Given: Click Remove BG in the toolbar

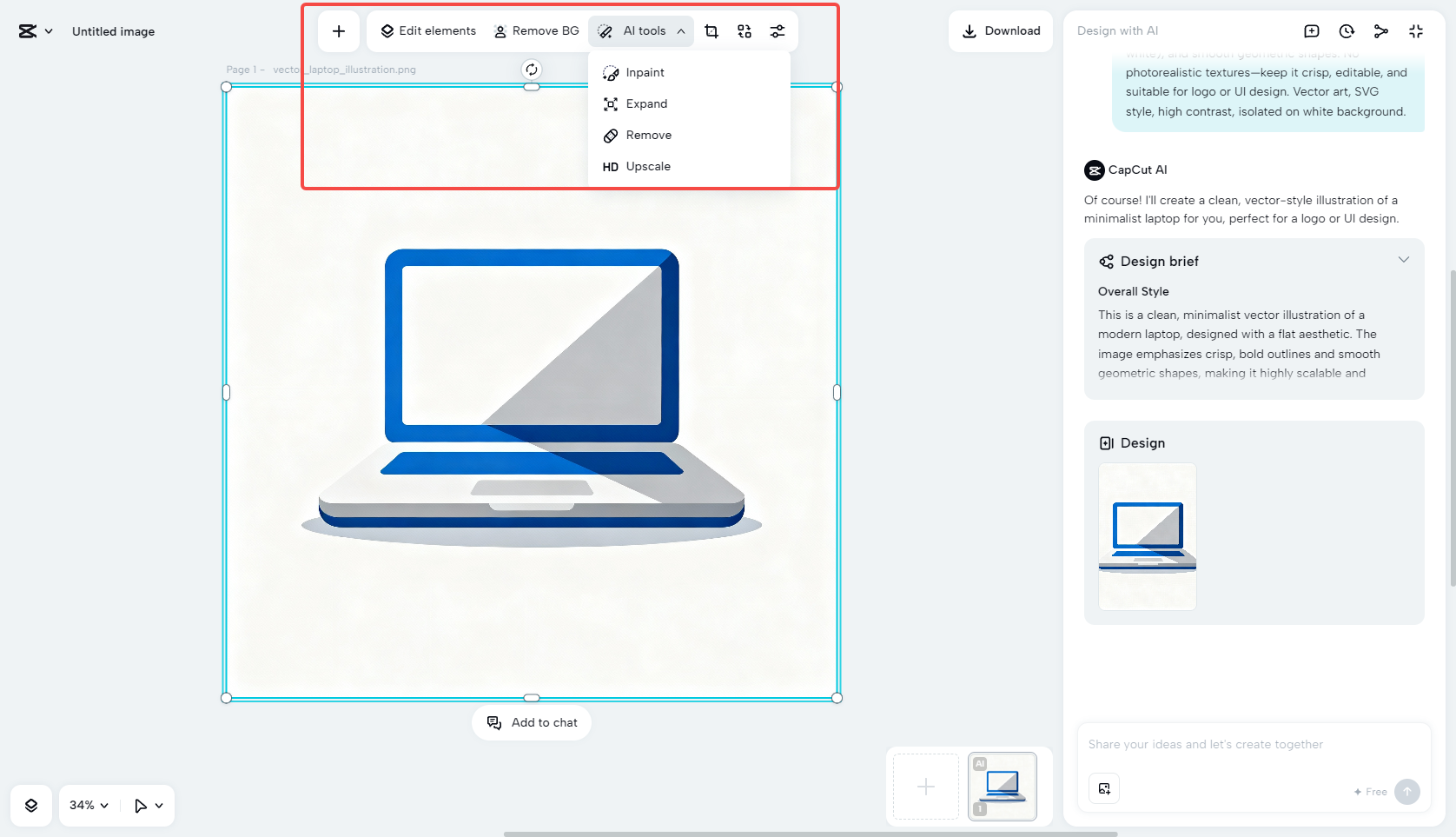Looking at the screenshot, I should point(536,30).
